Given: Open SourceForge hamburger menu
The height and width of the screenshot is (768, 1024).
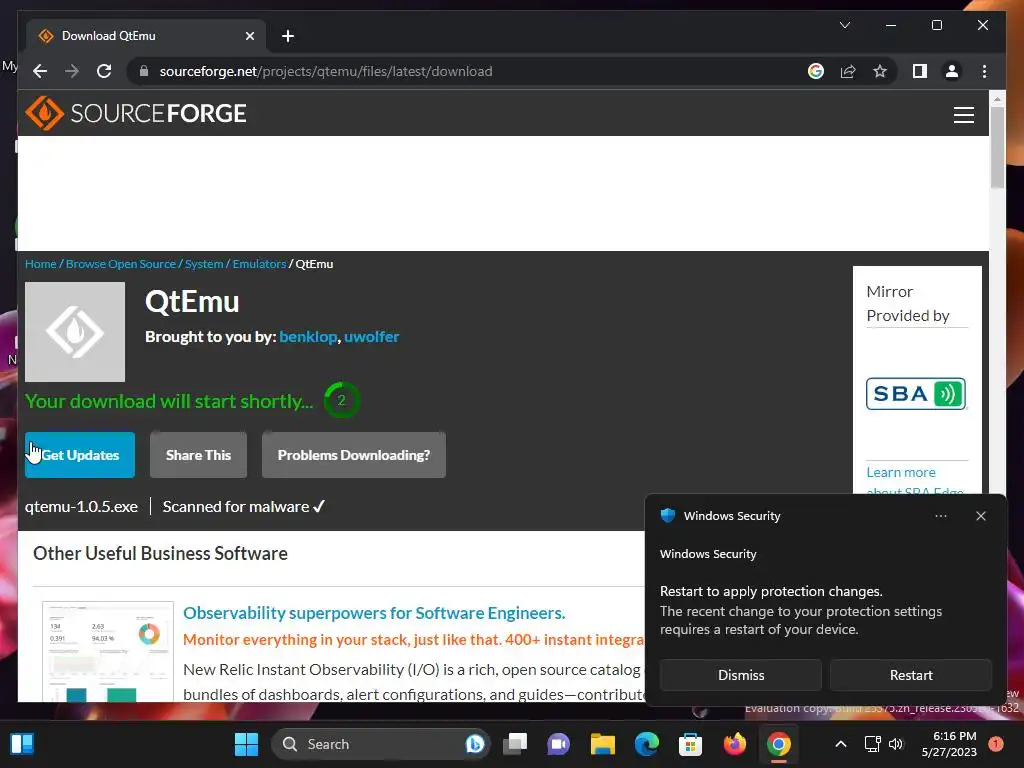Looking at the screenshot, I should click(963, 114).
